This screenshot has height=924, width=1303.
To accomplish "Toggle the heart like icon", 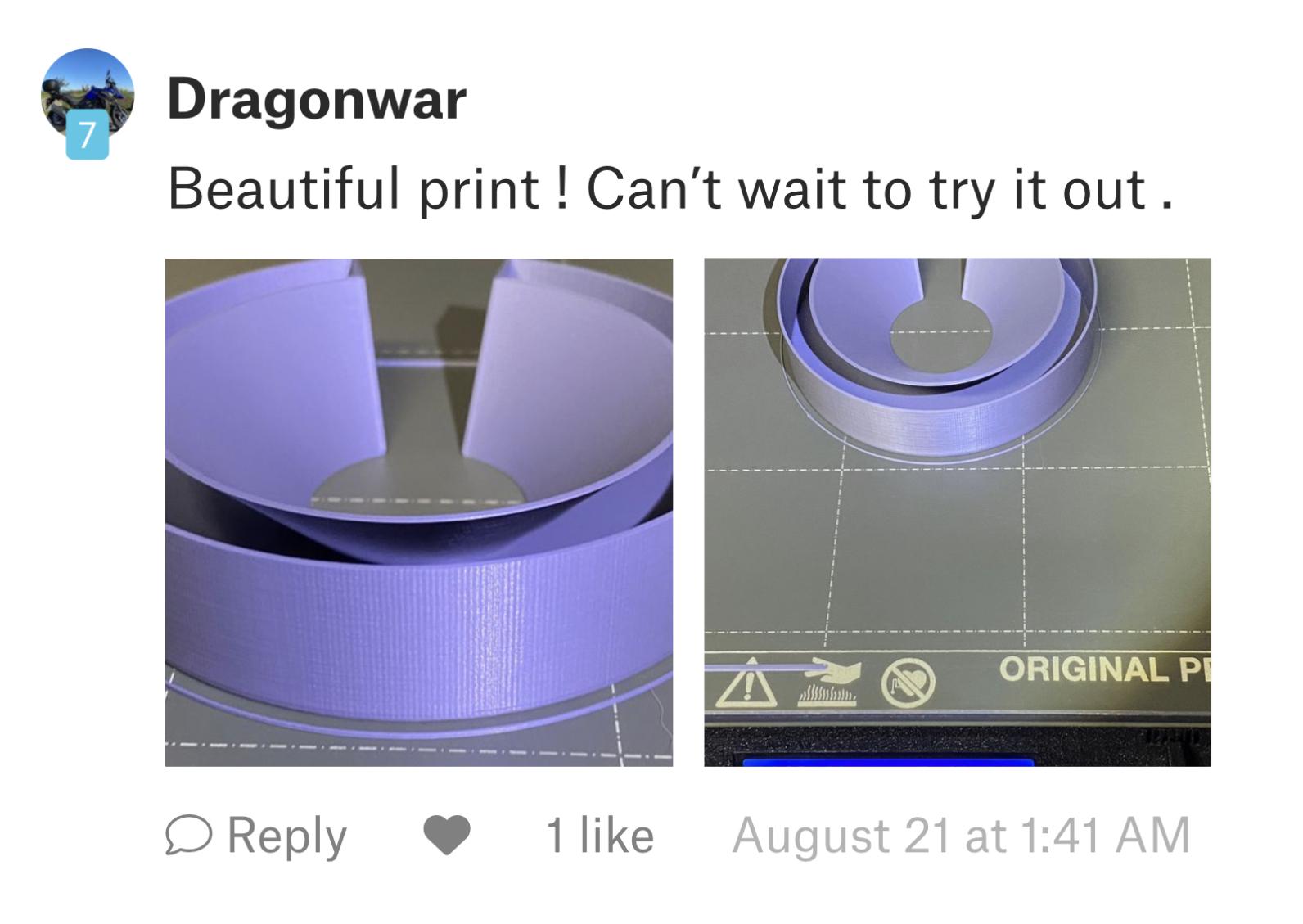I will point(447,836).
